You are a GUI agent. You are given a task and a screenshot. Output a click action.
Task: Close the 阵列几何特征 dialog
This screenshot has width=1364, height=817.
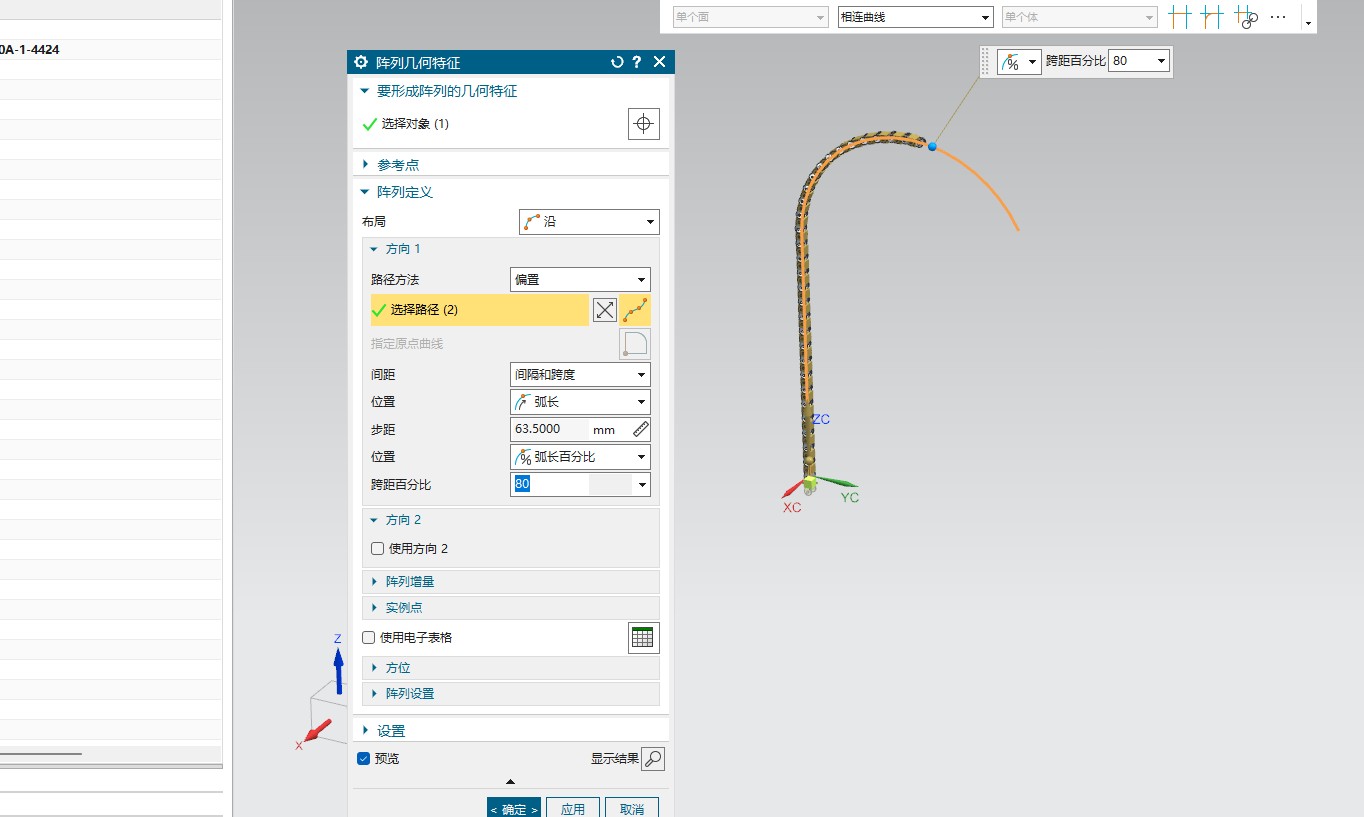659,62
